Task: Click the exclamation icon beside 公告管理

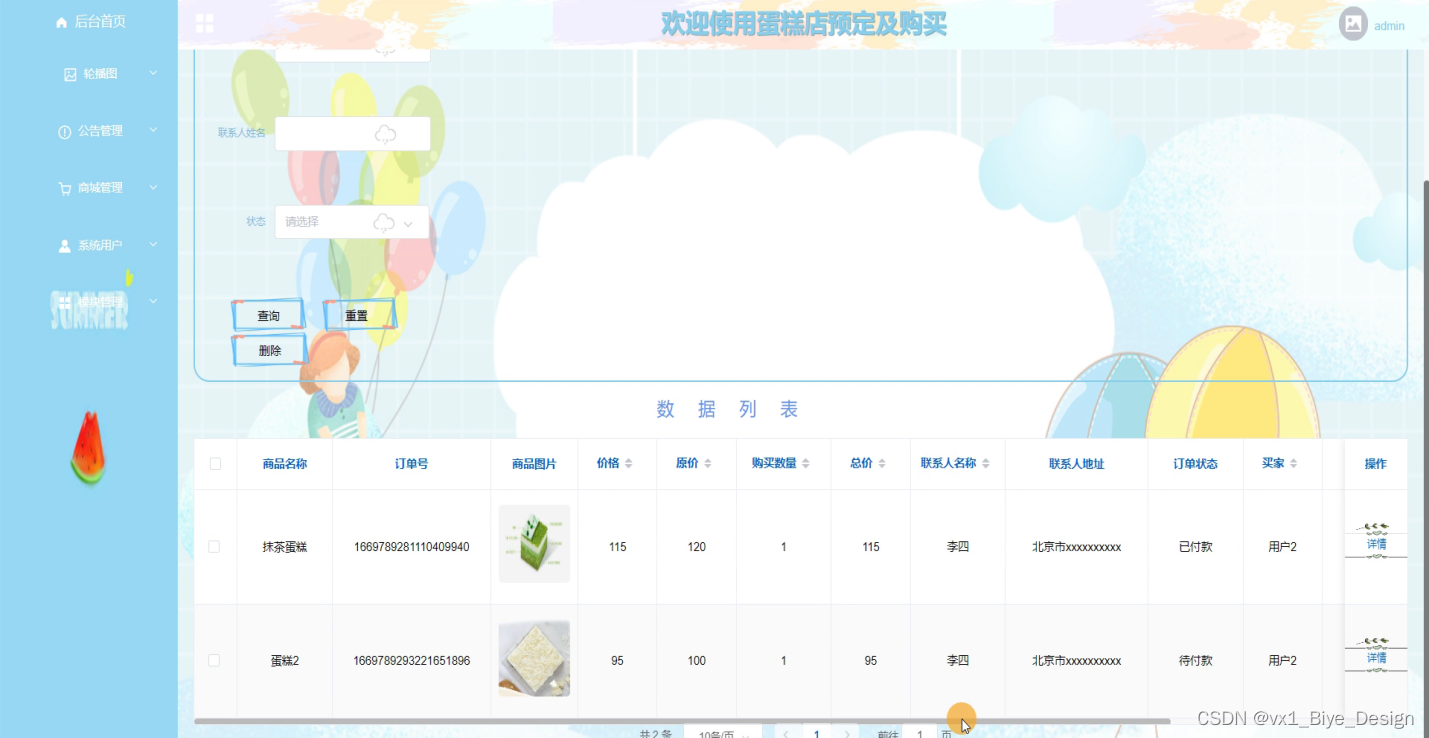Action: (65, 132)
